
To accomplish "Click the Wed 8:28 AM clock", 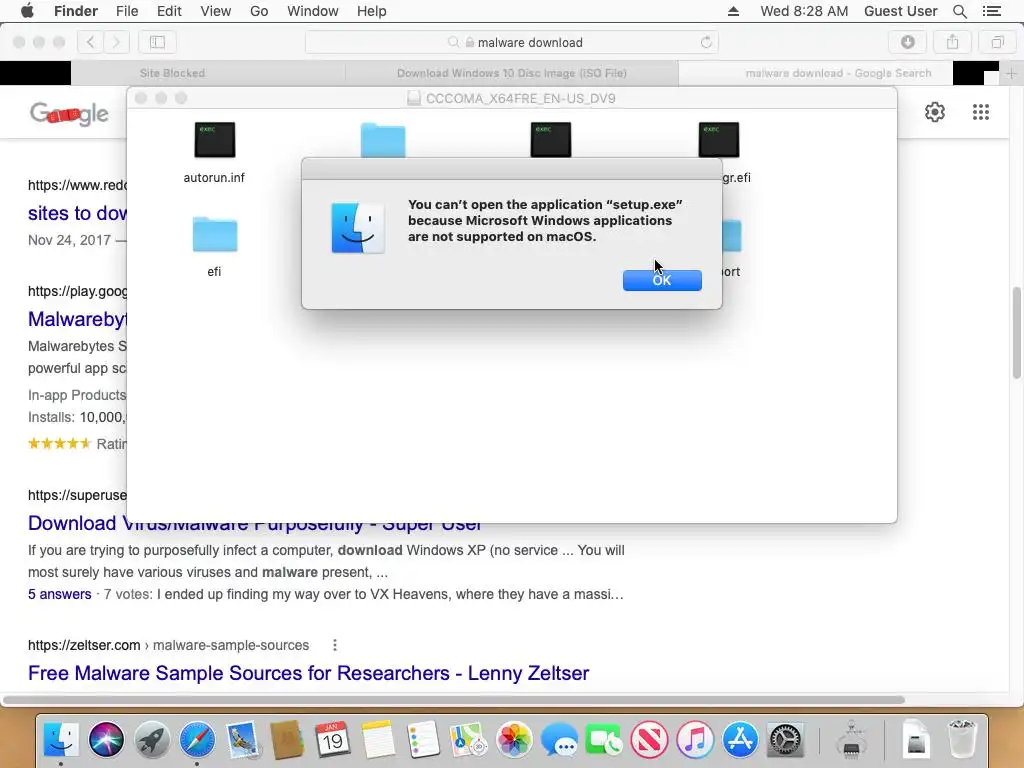I will coord(804,11).
